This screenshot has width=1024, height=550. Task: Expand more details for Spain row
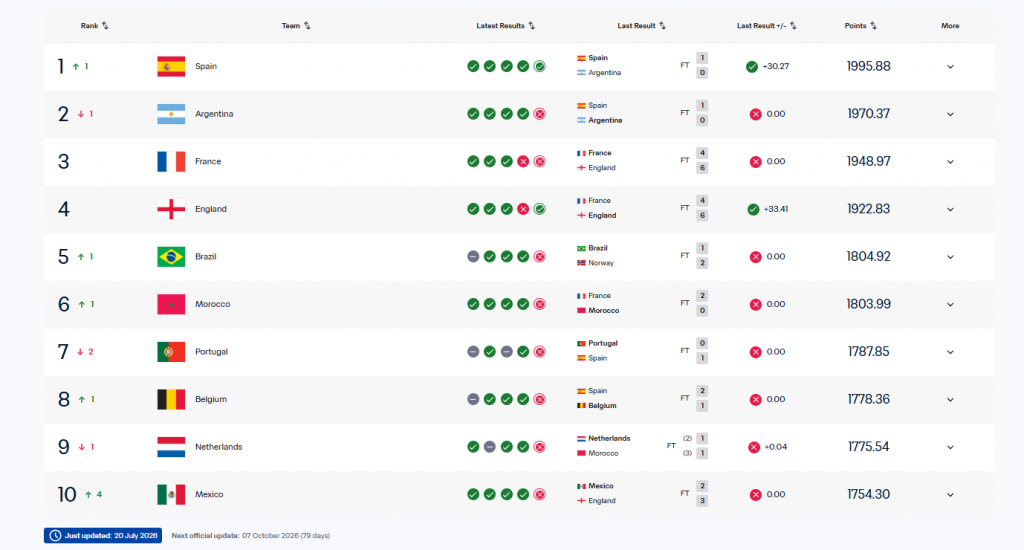click(950, 67)
